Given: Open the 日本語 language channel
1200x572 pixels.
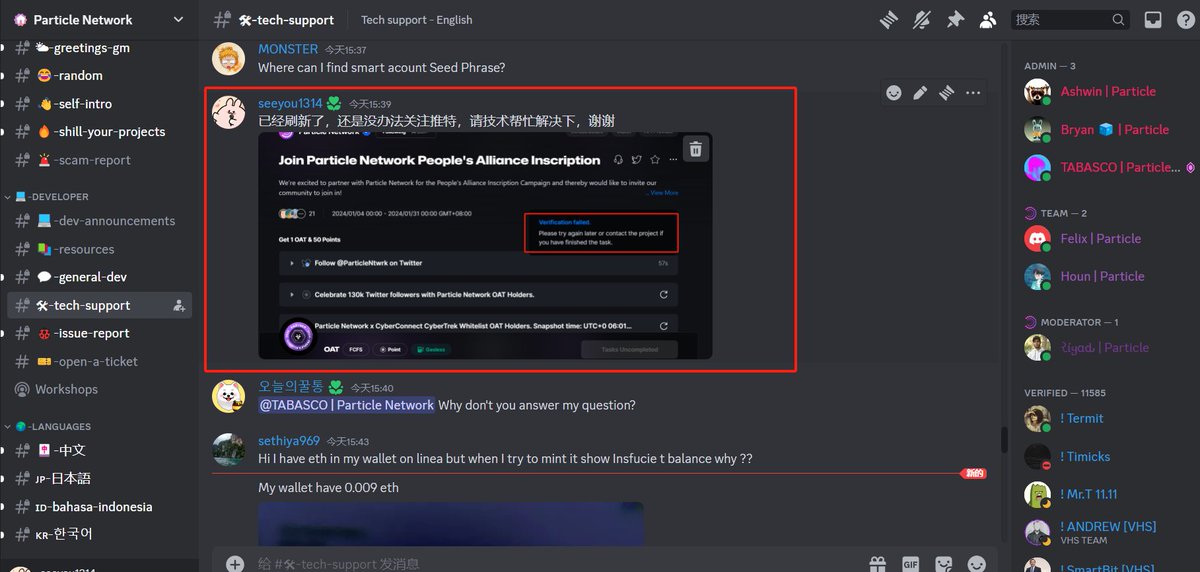Looking at the screenshot, I should coord(99,478).
